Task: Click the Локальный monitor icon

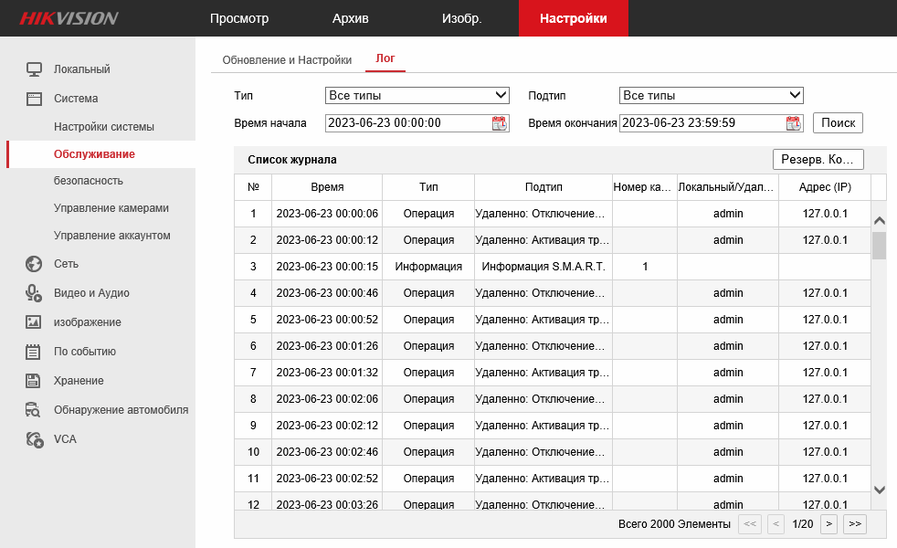Action: tap(34, 69)
